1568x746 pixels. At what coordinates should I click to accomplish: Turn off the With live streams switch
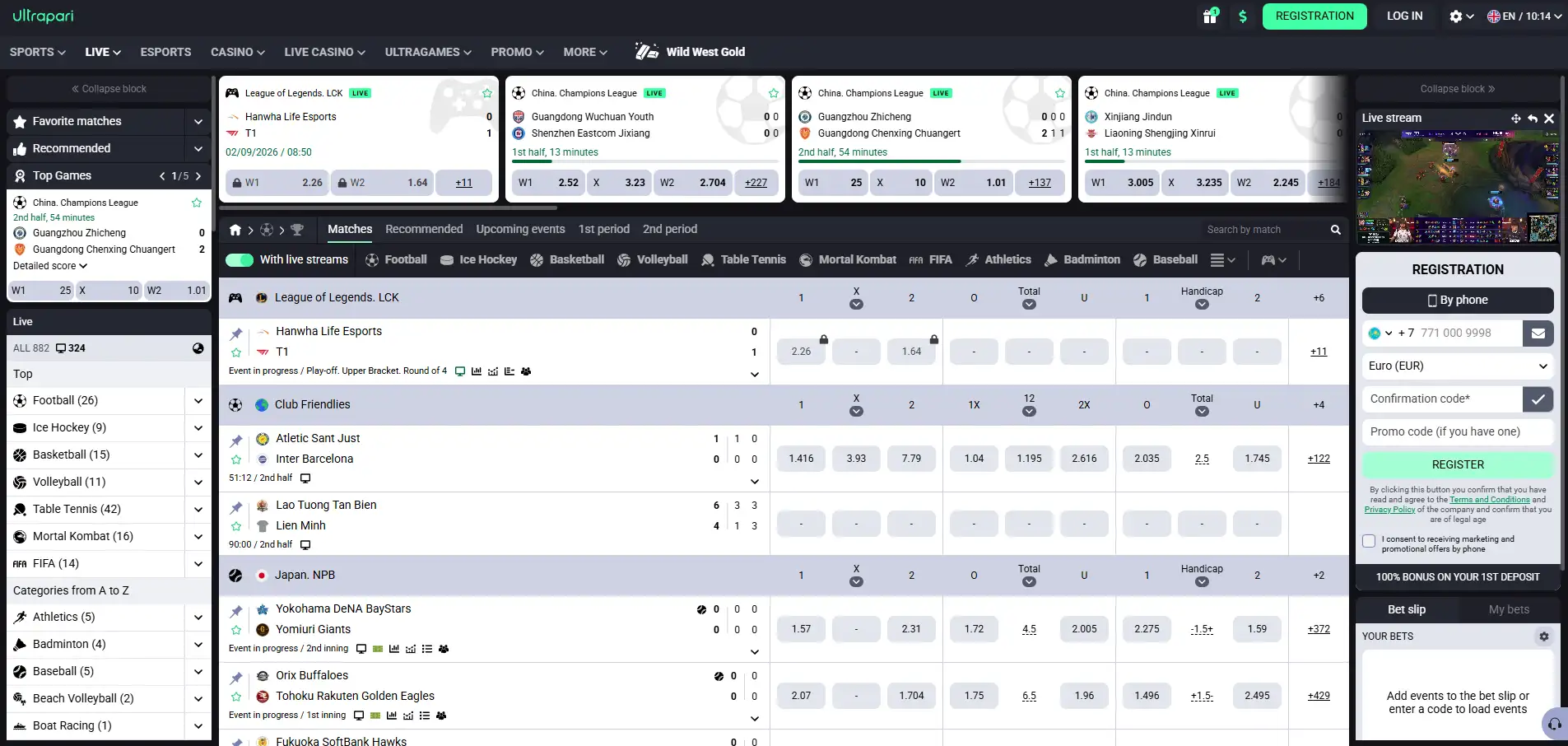click(240, 260)
